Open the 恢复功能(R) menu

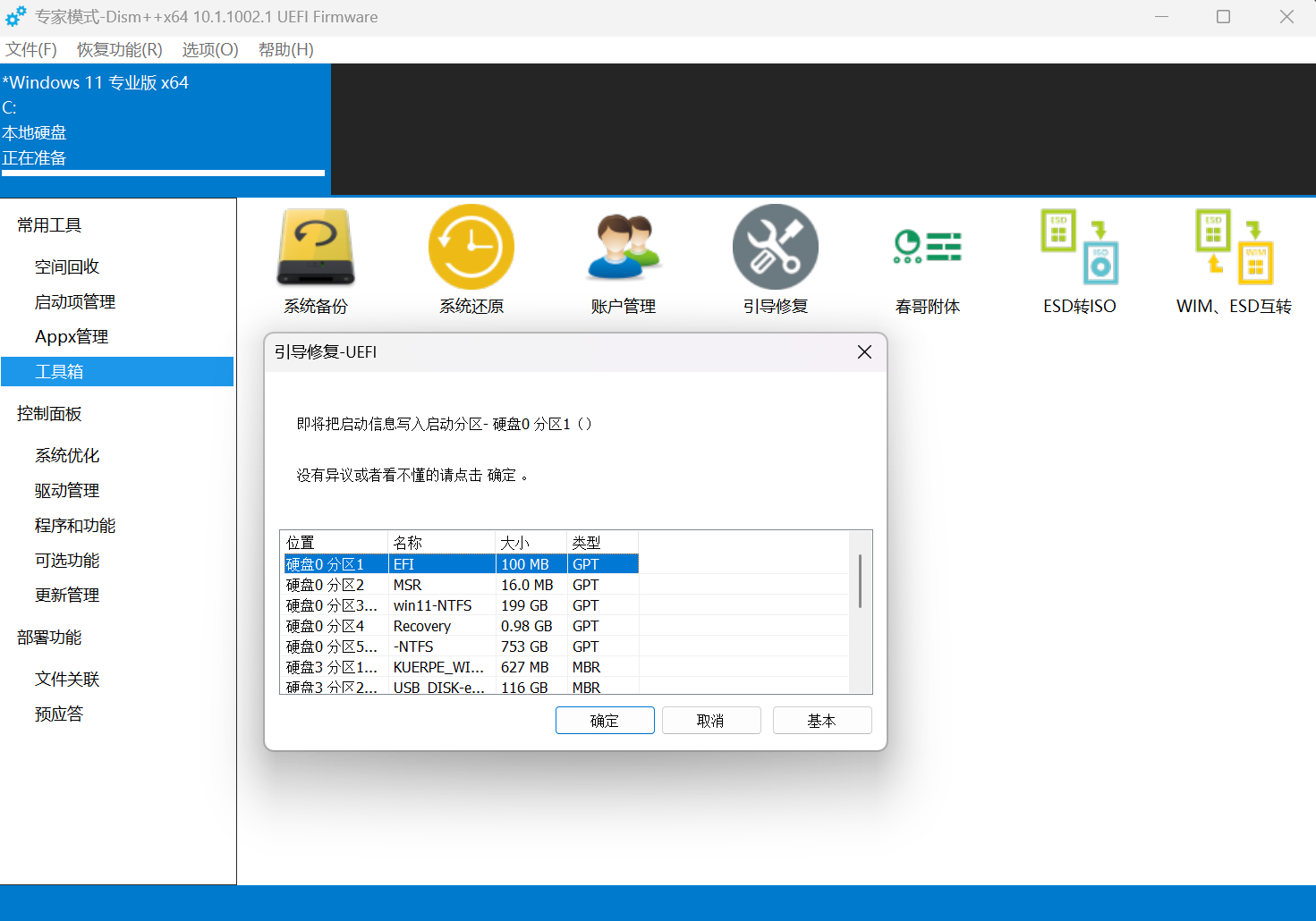tap(120, 50)
